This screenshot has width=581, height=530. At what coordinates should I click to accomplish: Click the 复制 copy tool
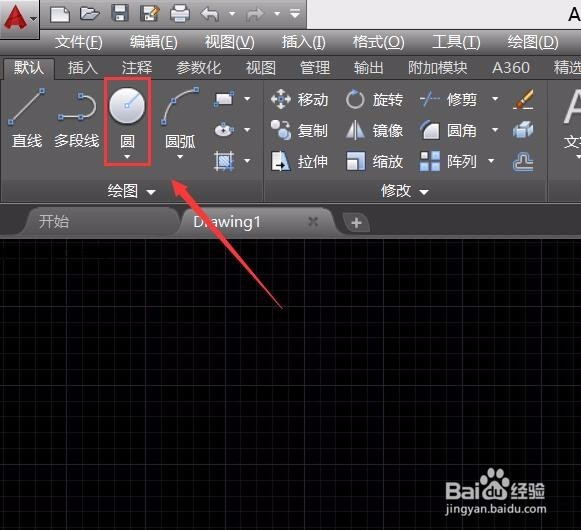[x=299, y=130]
